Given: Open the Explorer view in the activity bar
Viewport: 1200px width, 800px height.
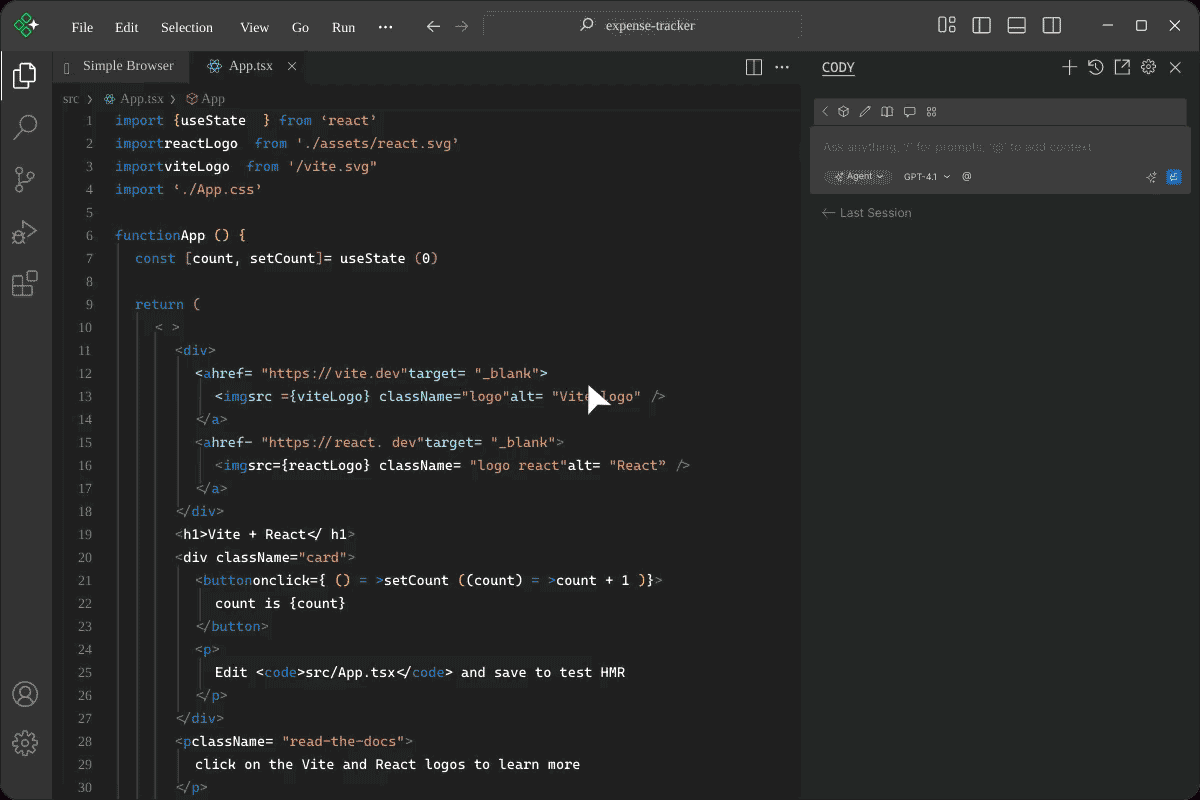Looking at the screenshot, I should pyautogui.click(x=25, y=75).
